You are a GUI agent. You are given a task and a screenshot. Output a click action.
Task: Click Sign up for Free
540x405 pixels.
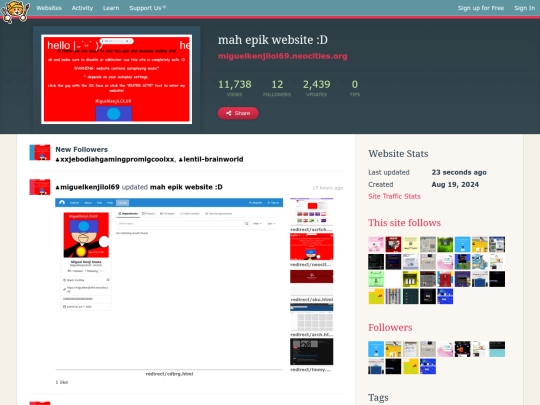pyautogui.click(x=481, y=8)
